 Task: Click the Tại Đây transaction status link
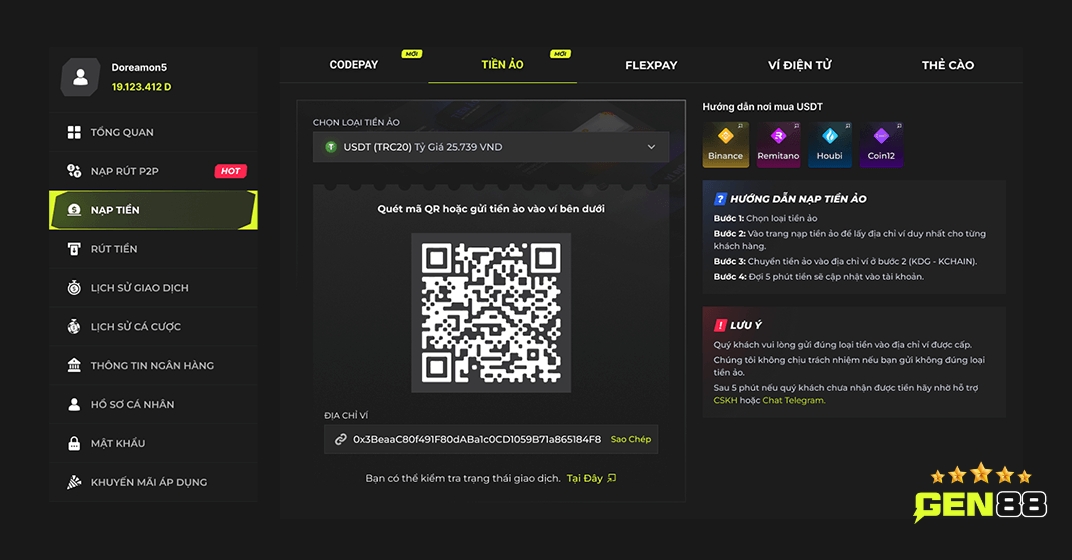pos(585,478)
